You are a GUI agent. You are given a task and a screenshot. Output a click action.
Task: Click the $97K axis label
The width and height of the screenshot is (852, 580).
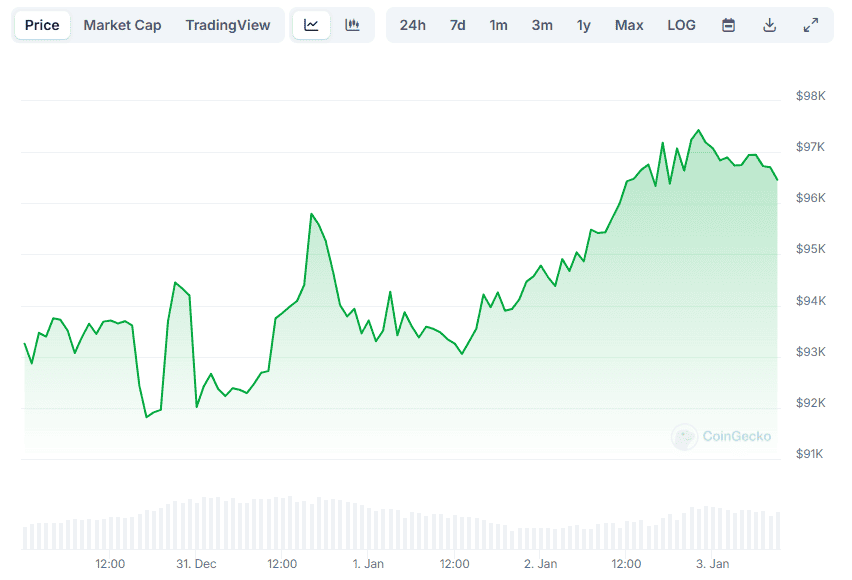(810, 147)
